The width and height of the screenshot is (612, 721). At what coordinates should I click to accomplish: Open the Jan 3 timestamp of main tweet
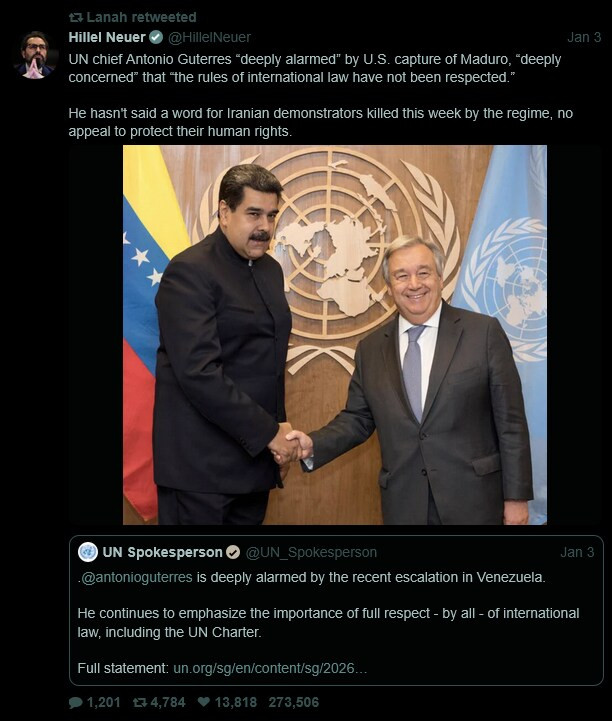point(584,37)
